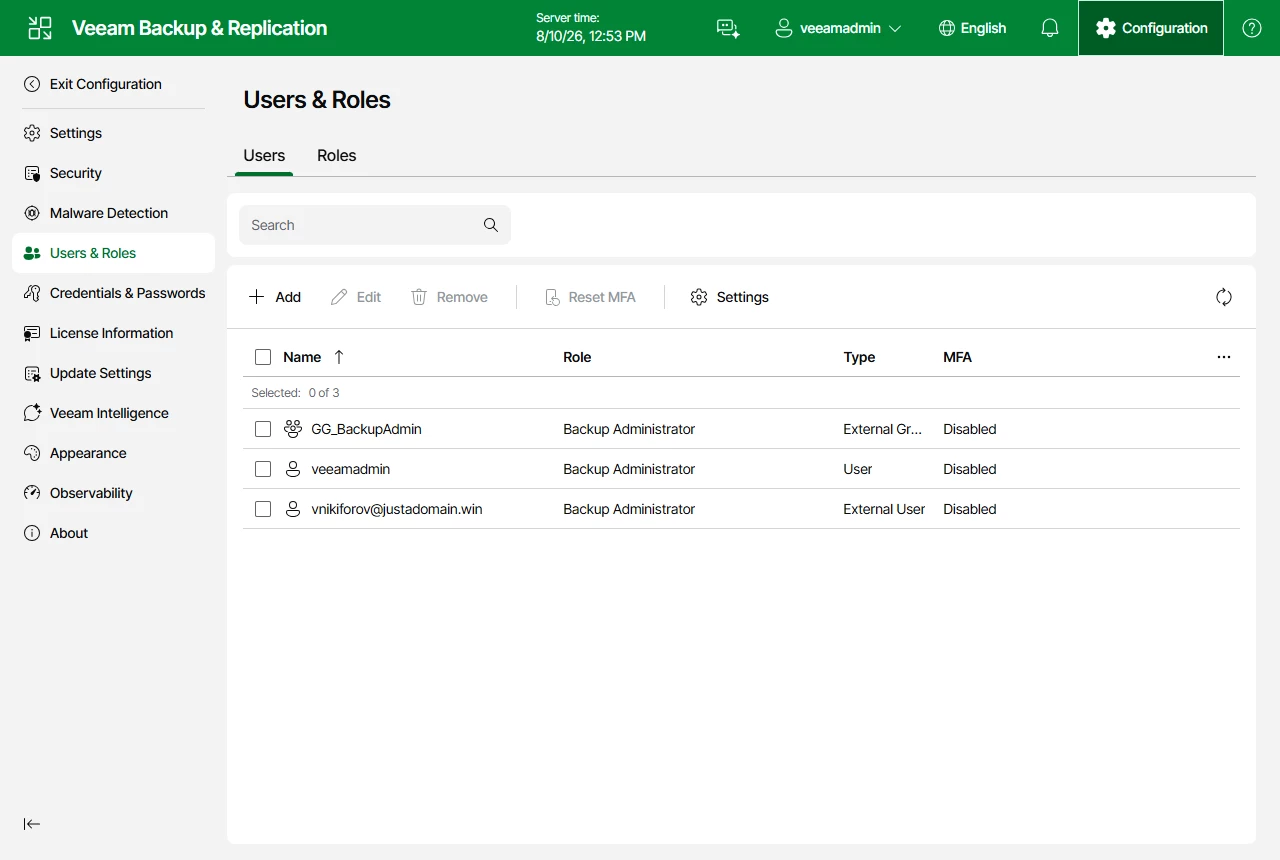Click the Remove button
Image resolution: width=1280 pixels, height=860 pixels.
449,297
